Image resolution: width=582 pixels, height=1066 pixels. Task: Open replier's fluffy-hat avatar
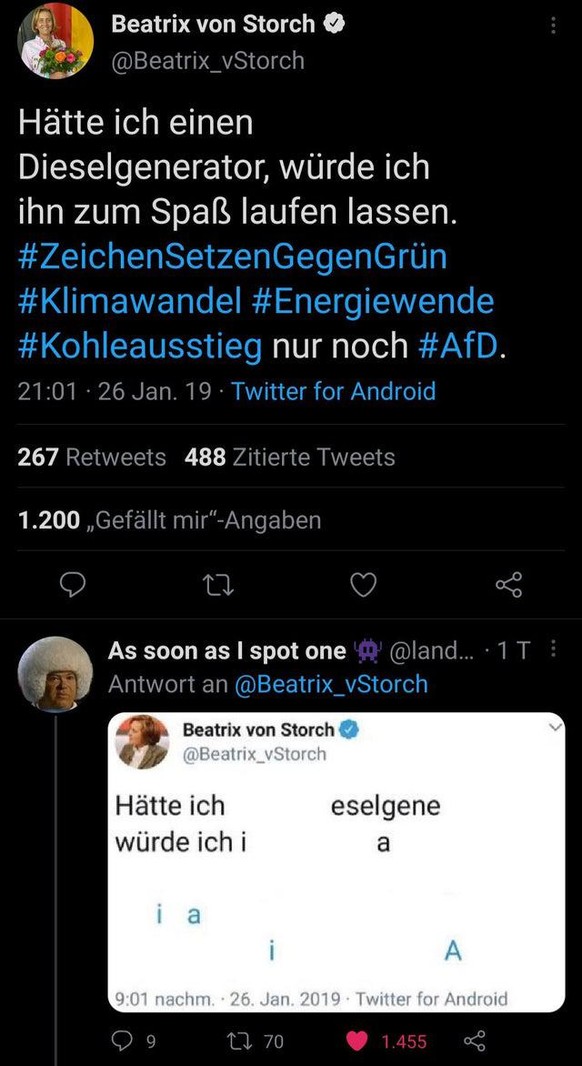pyautogui.click(x=55, y=674)
